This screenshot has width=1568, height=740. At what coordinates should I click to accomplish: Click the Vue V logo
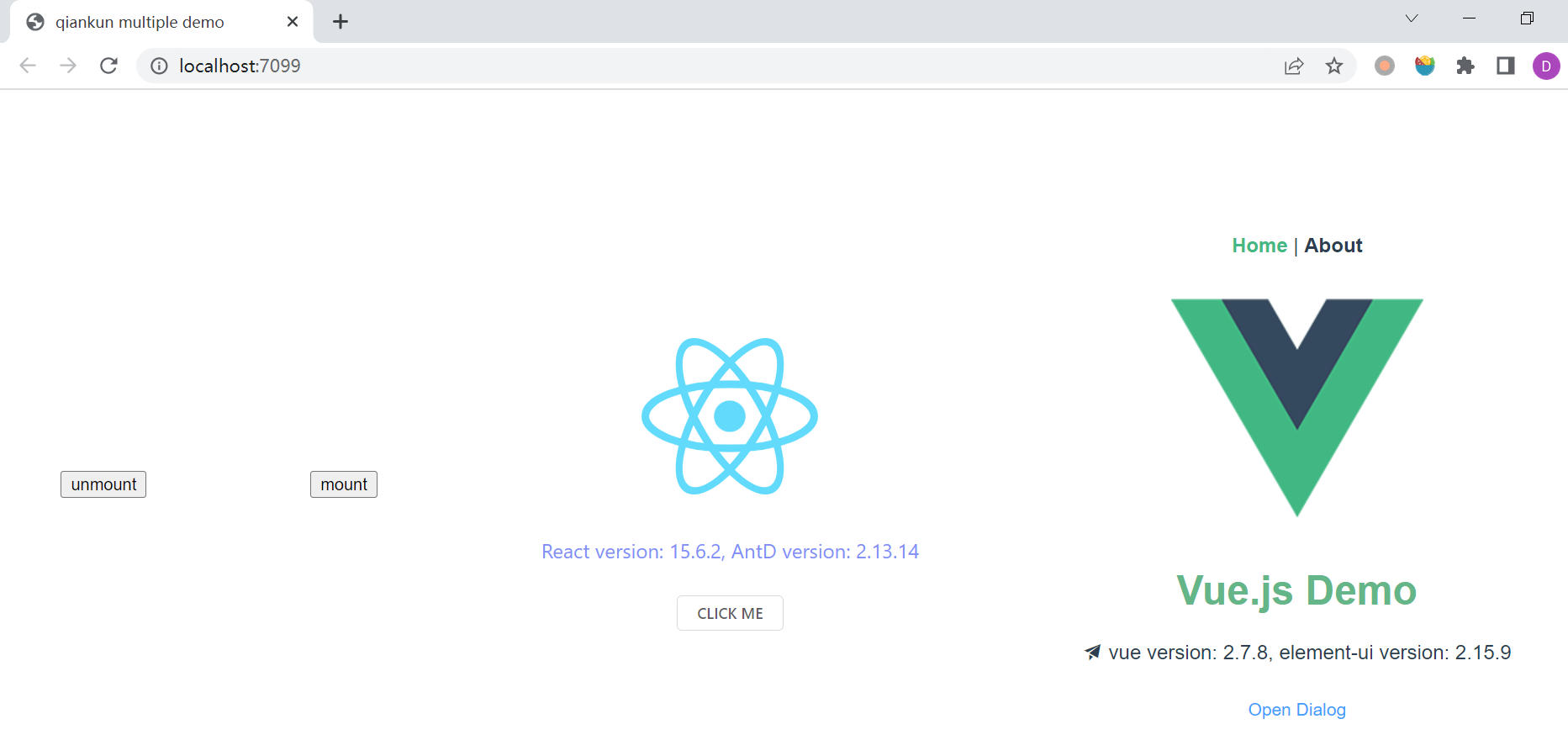(1297, 407)
